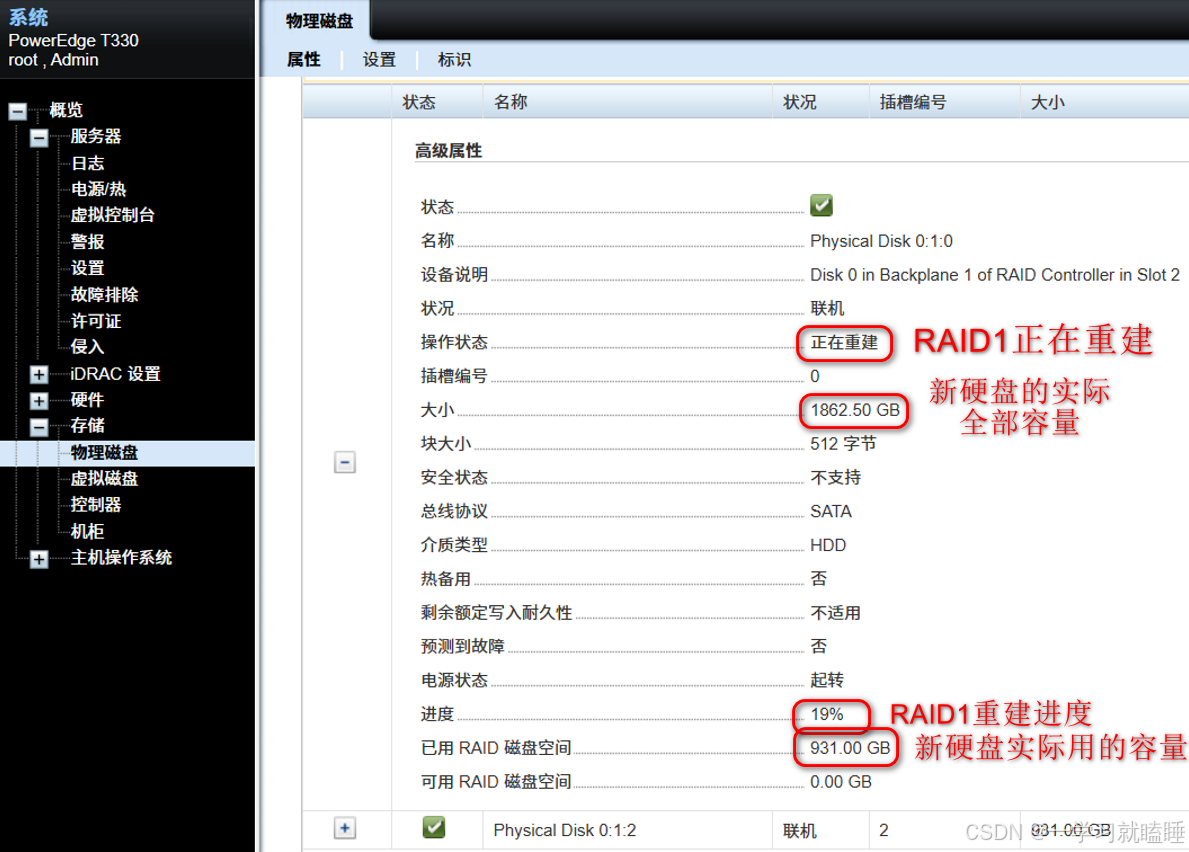This screenshot has width=1189, height=852.
Task: Open the 物理磁盘 main tab
Action: click(317, 21)
